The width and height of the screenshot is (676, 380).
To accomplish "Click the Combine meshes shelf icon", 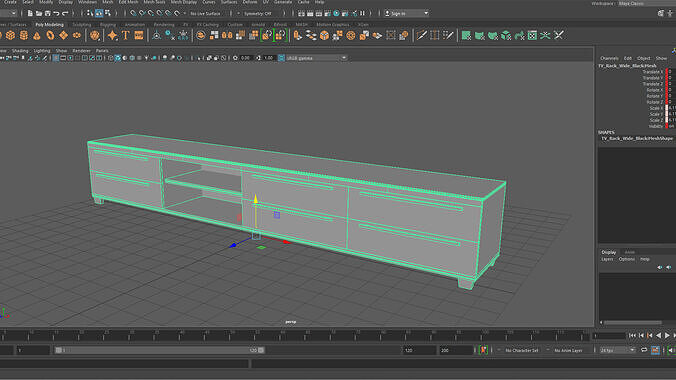I will 200,35.
